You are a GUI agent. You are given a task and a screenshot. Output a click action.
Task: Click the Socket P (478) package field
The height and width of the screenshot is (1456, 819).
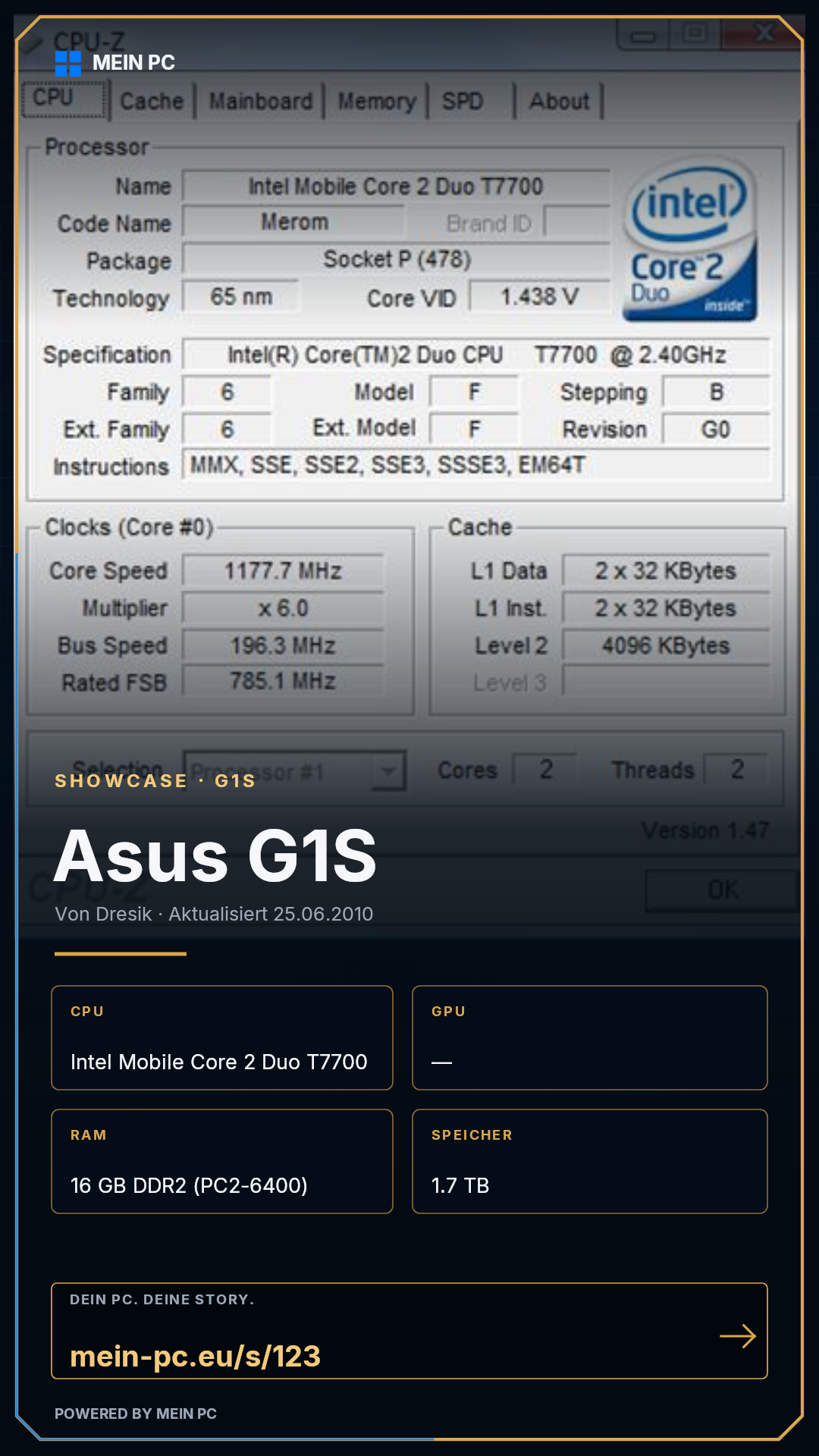(x=396, y=259)
